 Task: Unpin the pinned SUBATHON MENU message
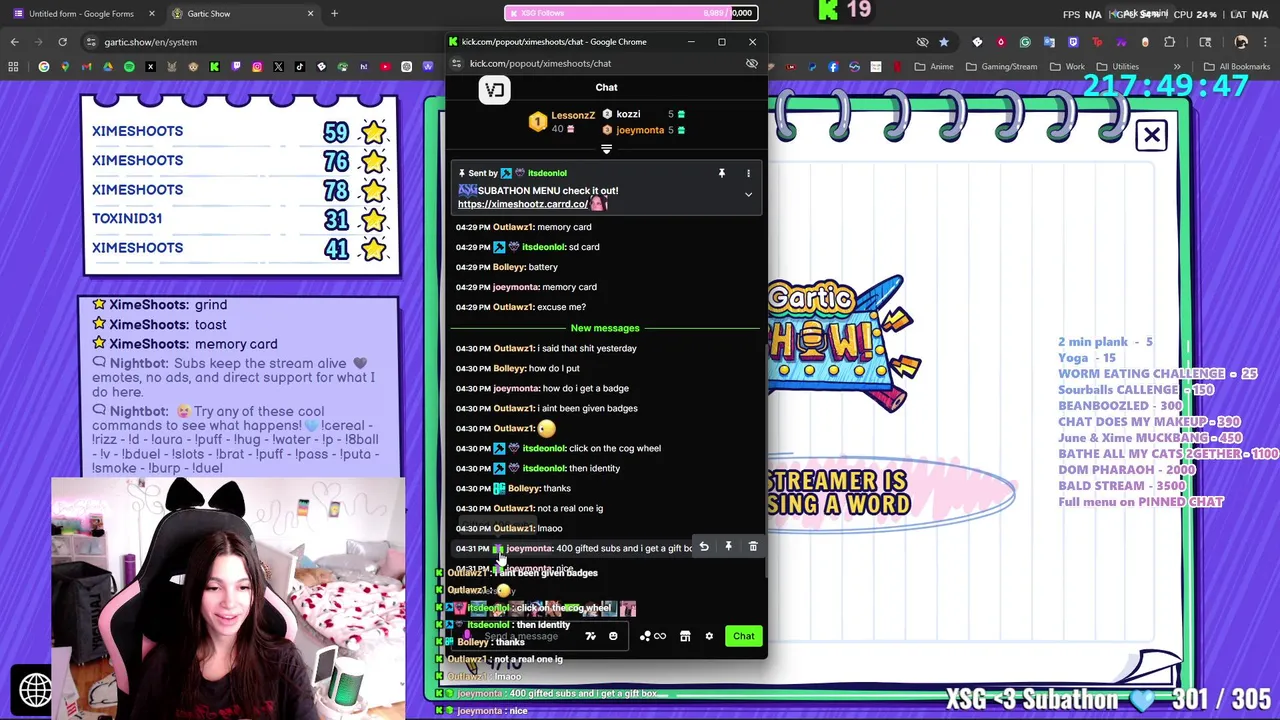pyautogui.click(x=721, y=173)
